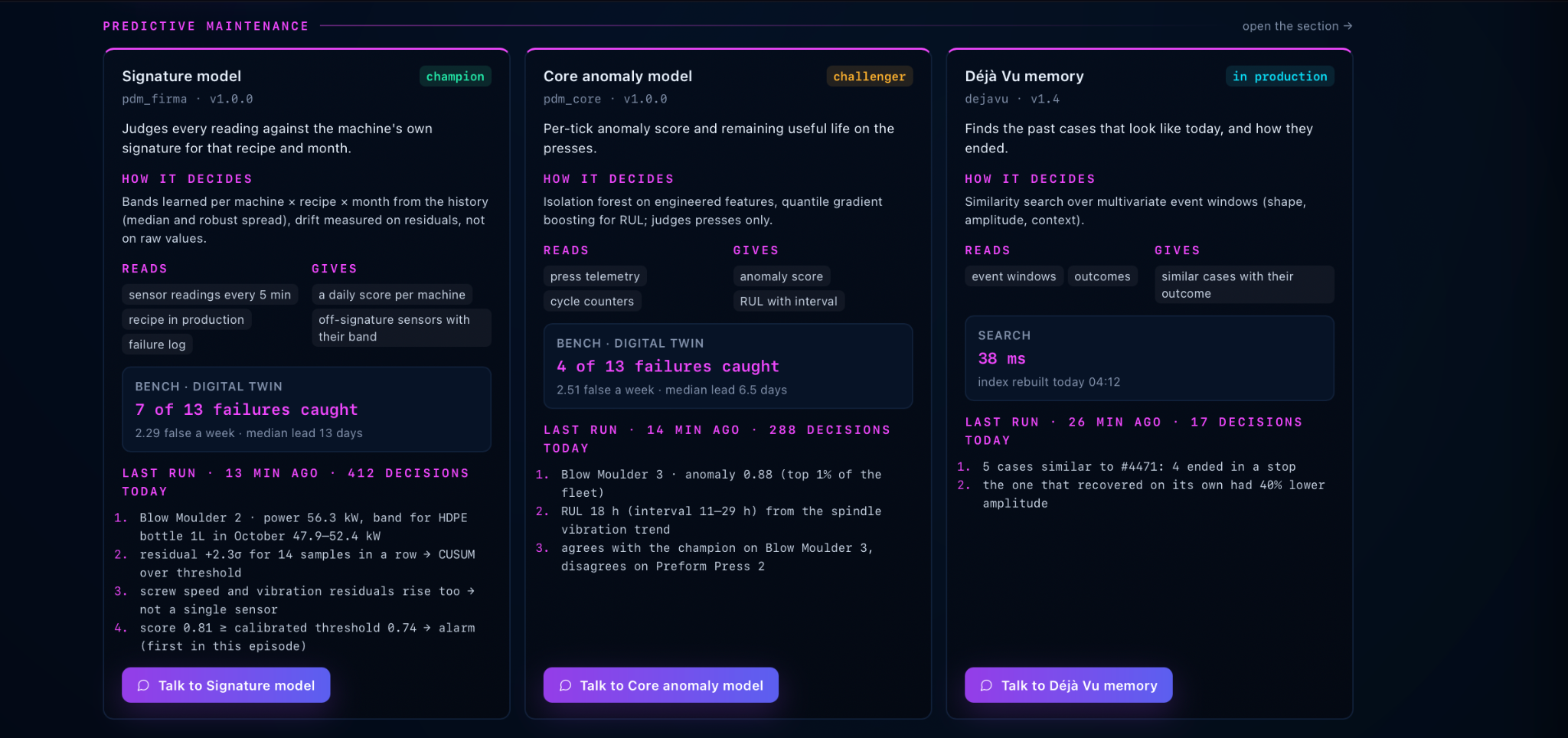Click 'index rebuilt today 04:12' text
The width and height of the screenshot is (1568, 738).
[1049, 382]
